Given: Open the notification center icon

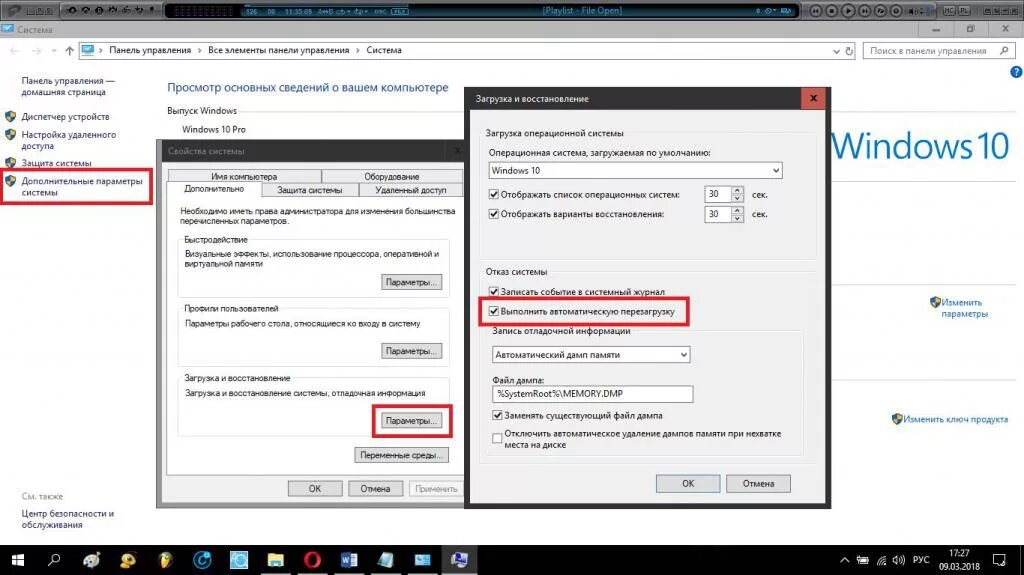Looking at the screenshot, I should [x=999, y=560].
